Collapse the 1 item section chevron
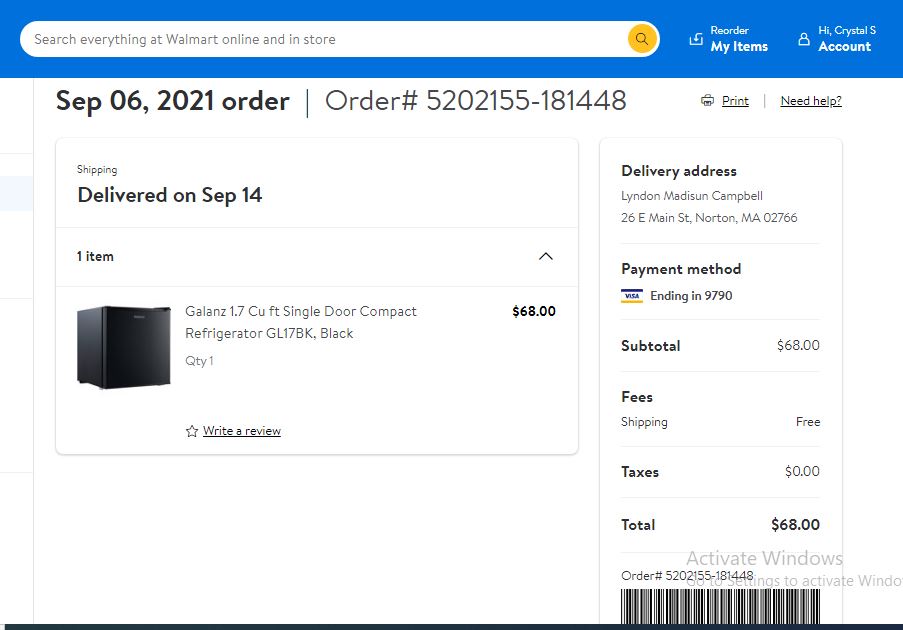Image resolution: width=903 pixels, height=630 pixels. pos(545,256)
